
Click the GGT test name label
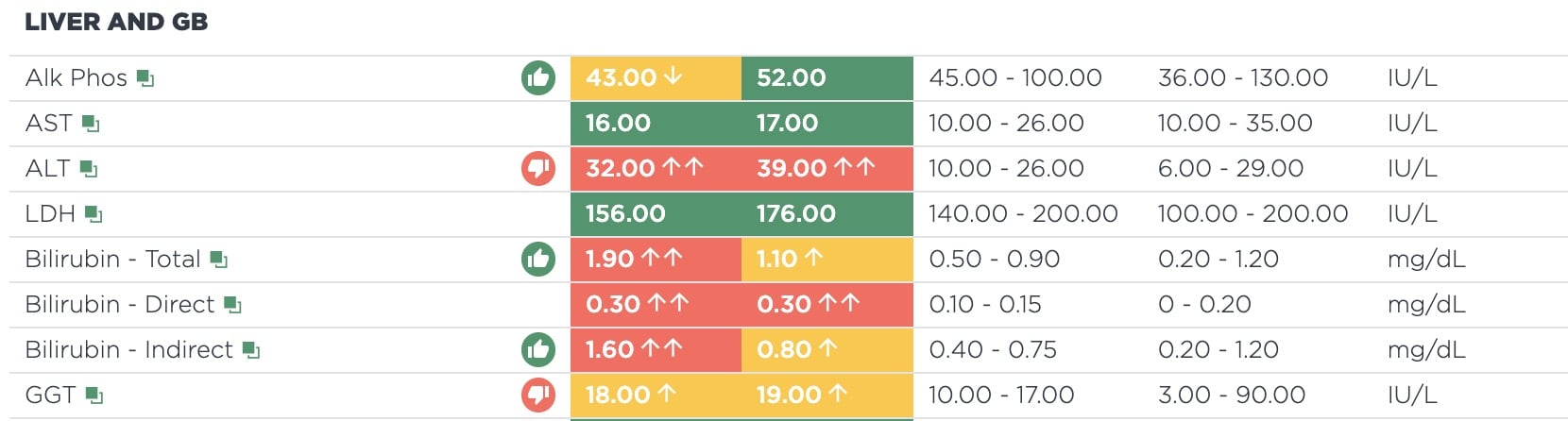50,396
